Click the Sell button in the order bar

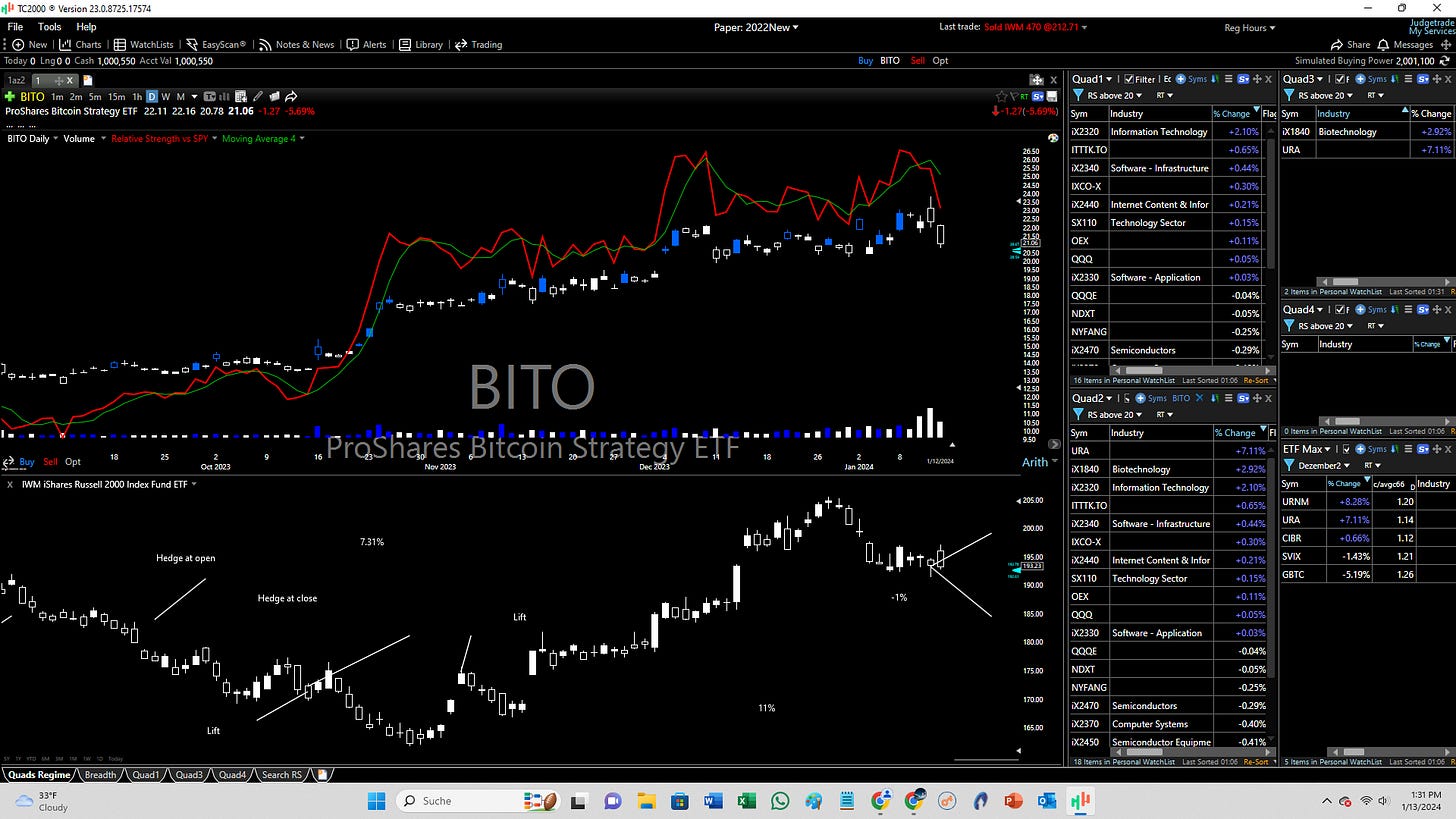point(917,61)
